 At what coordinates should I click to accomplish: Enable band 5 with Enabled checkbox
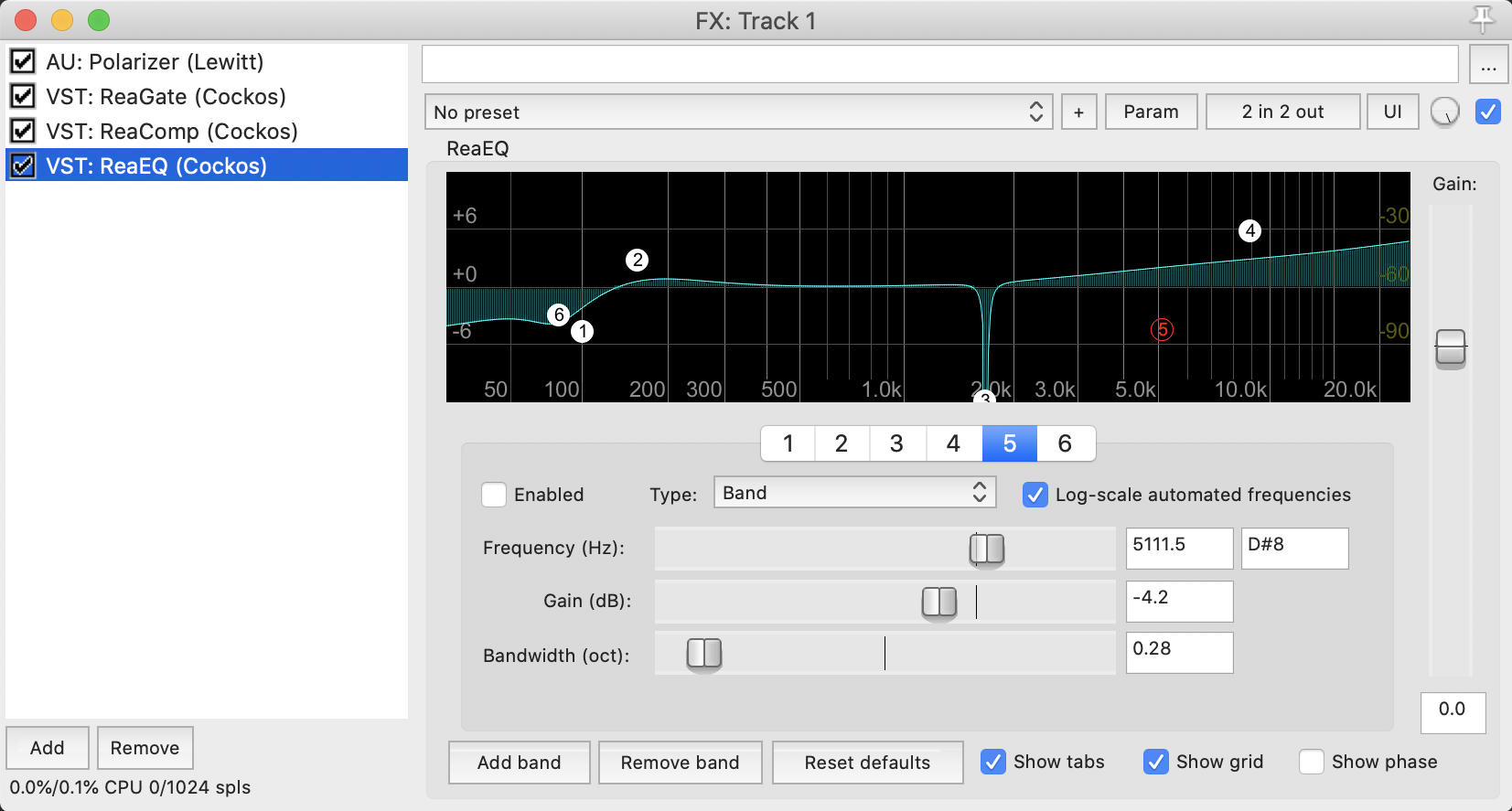coord(494,495)
